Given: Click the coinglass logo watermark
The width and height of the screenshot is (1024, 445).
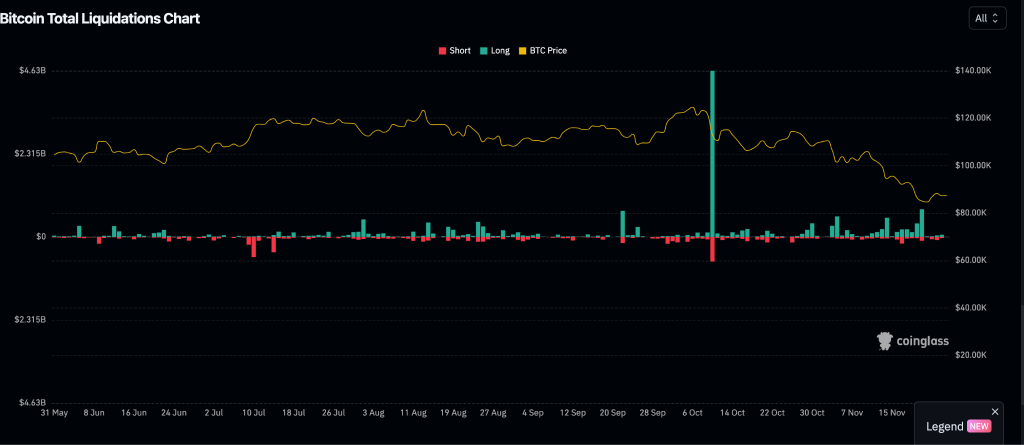Looking at the screenshot, I should tap(910, 342).
